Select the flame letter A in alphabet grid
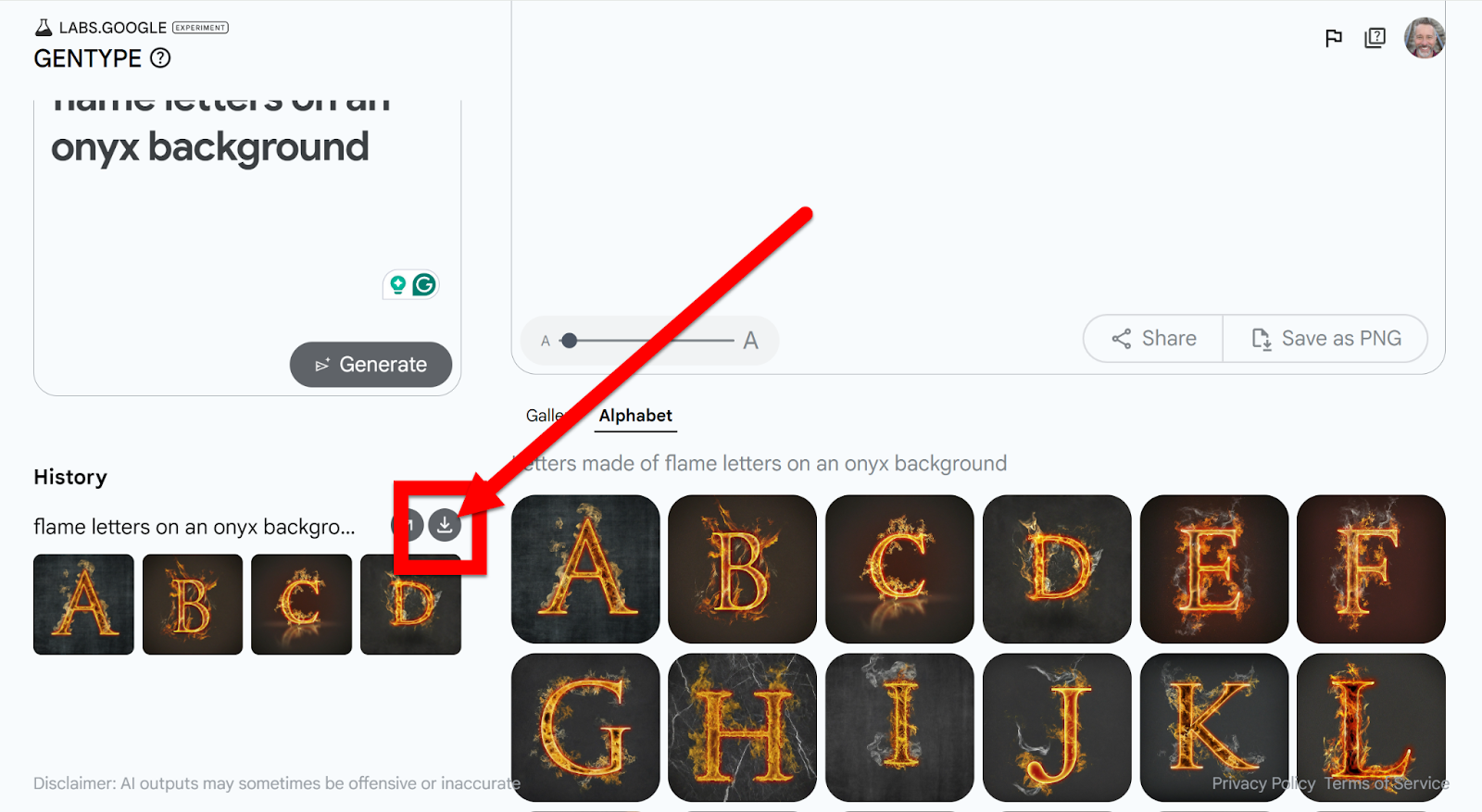 [x=585, y=569]
